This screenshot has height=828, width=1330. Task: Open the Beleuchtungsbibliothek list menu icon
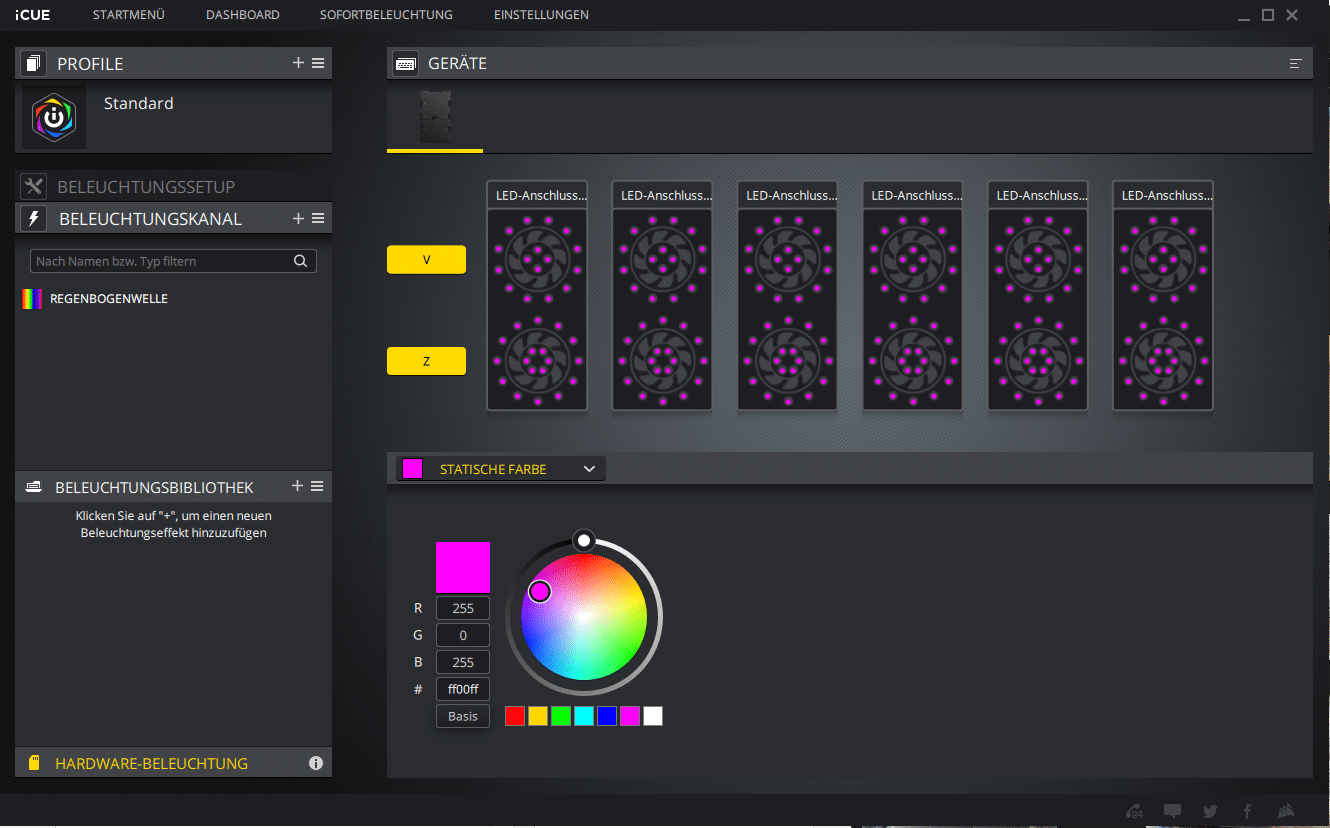pos(318,486)
